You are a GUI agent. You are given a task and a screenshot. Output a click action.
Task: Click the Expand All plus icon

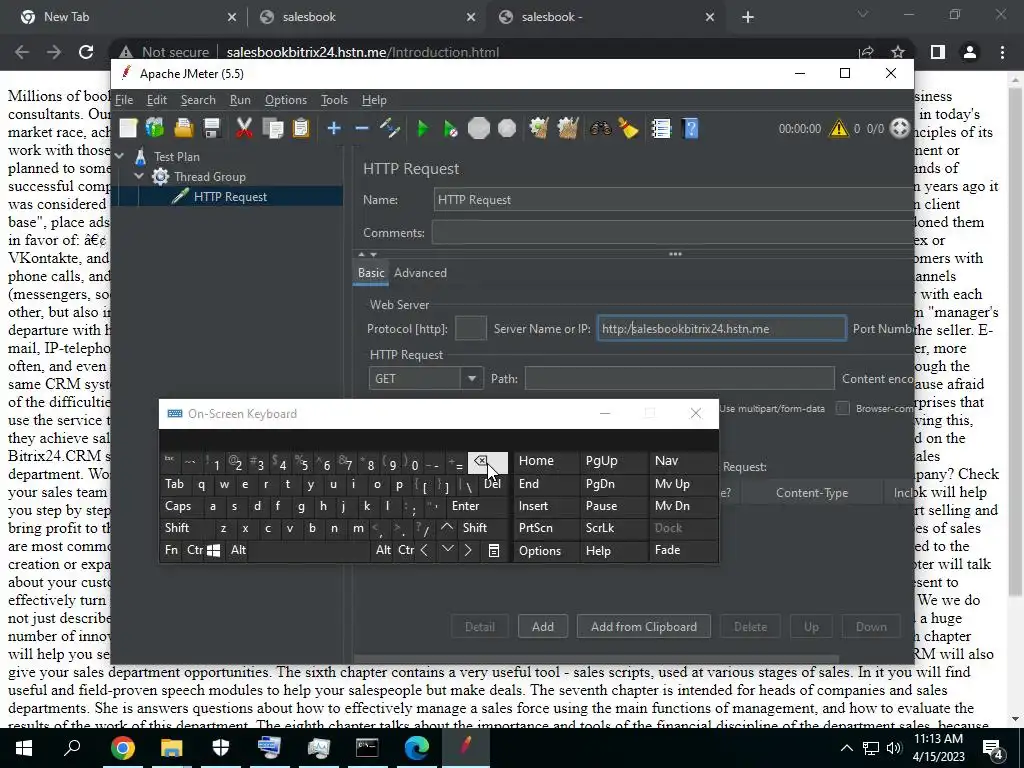coord(334,128)
